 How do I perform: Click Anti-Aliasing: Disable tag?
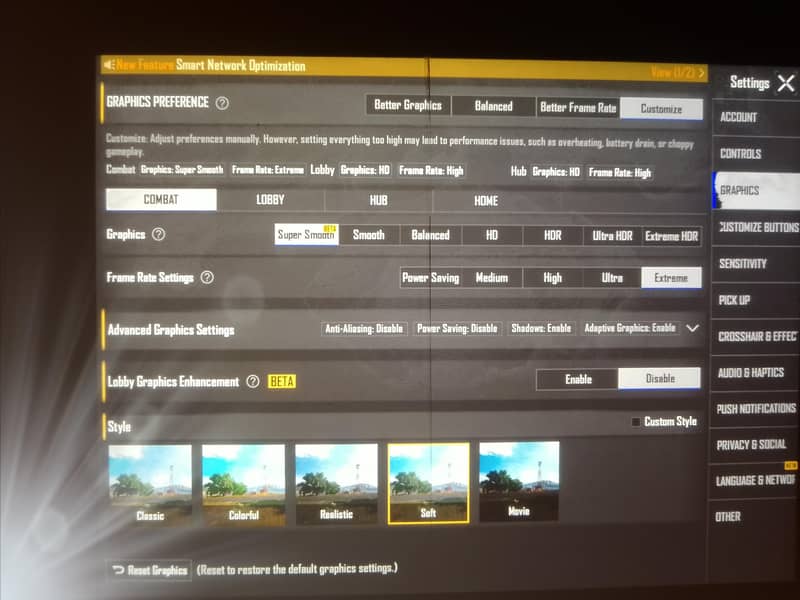(364, 329)
